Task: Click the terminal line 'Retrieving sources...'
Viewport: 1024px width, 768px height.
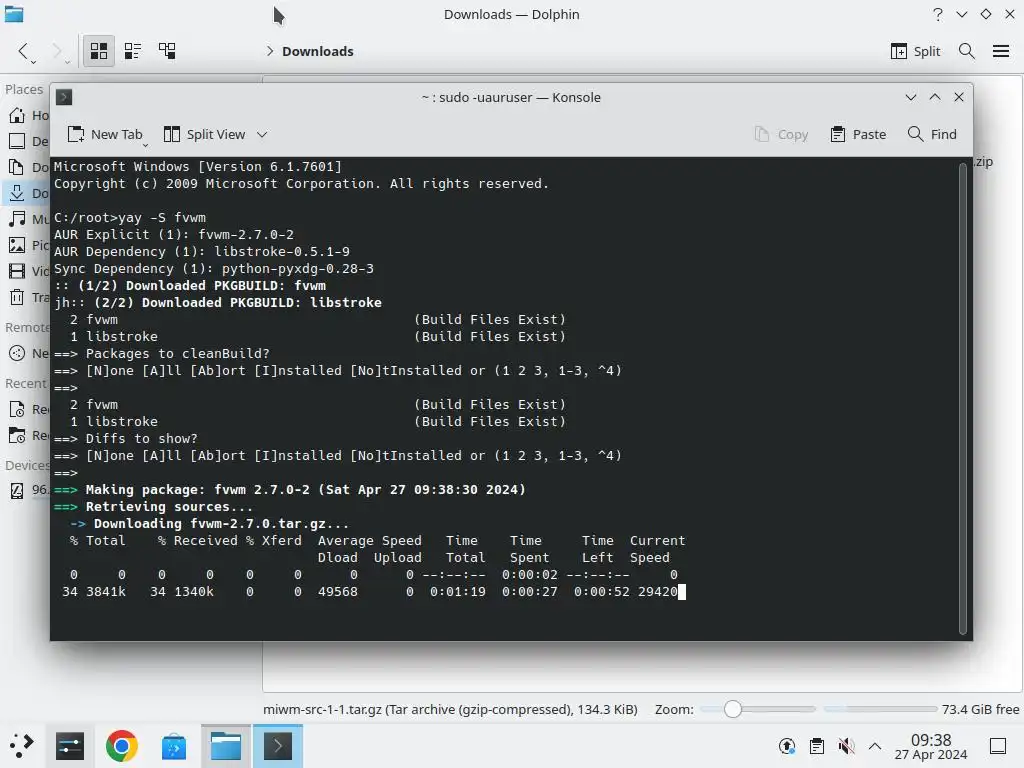Action: click(169, 507)
